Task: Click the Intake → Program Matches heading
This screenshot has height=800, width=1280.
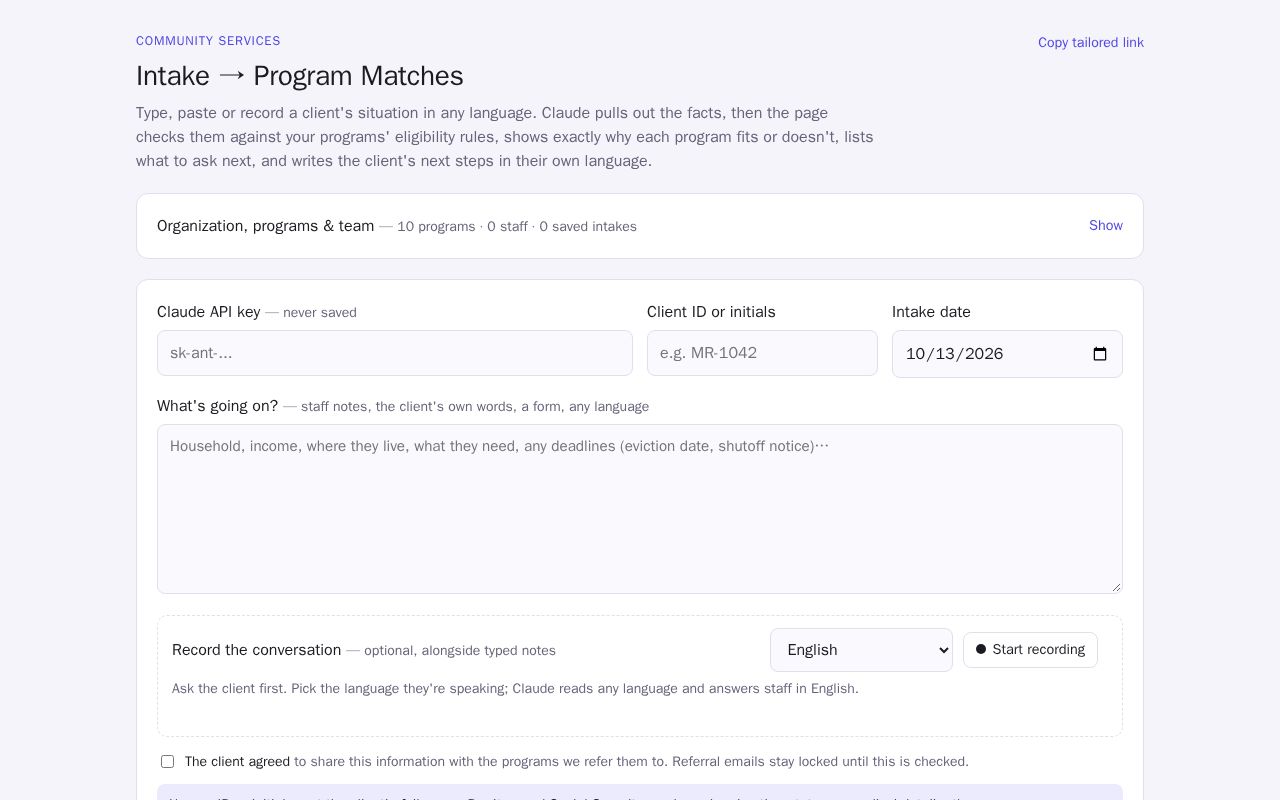Action: pyautogui.click(x=300, y=76)
